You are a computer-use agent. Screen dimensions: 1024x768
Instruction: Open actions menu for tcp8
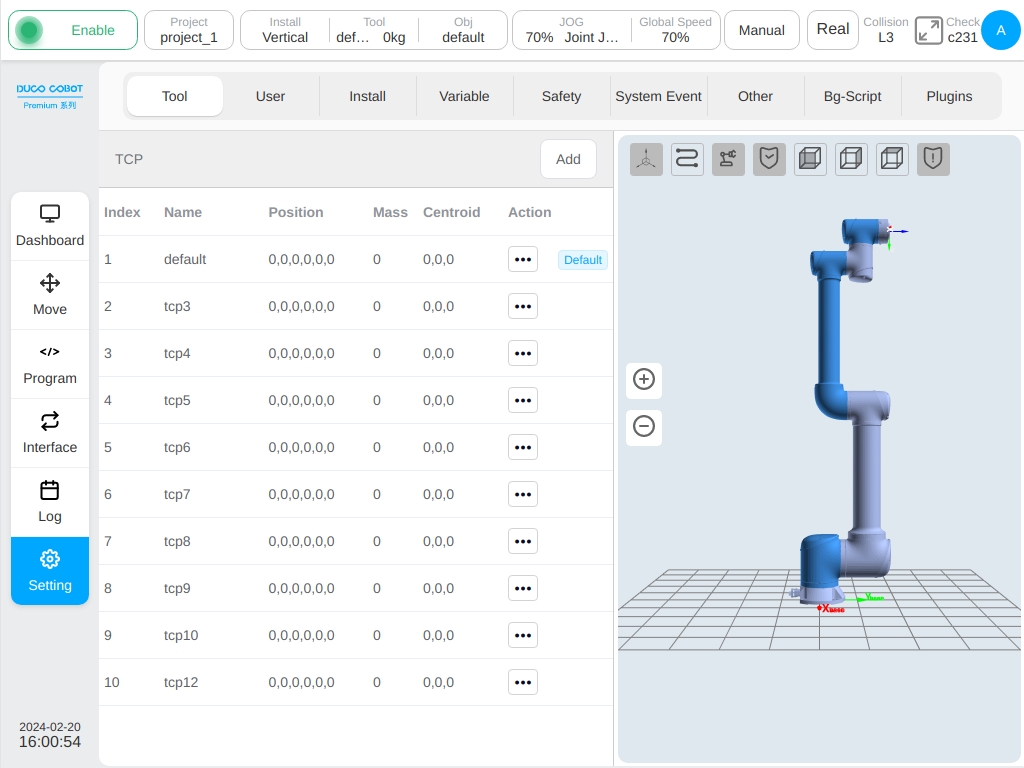pos(522,541)
